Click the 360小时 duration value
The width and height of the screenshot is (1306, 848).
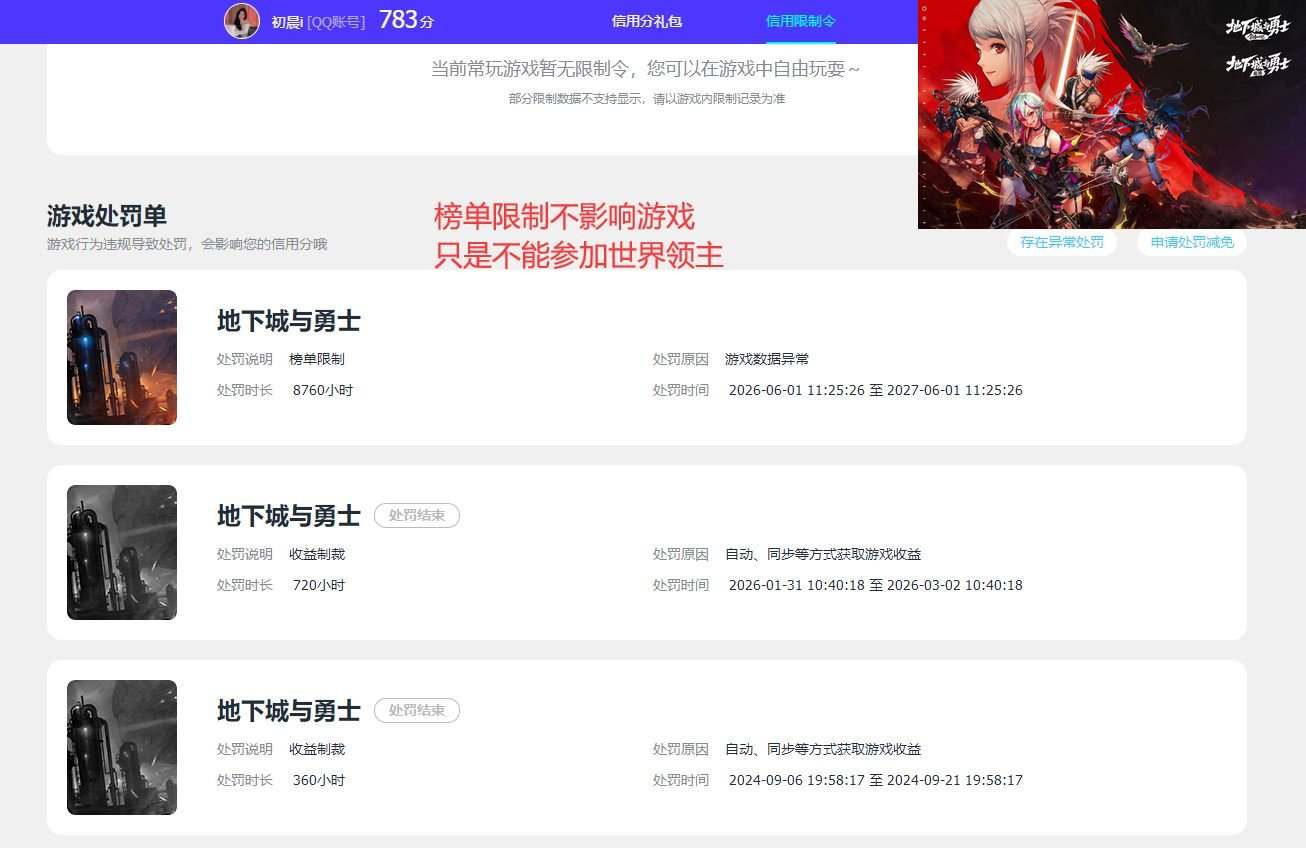tap(319, 780)
